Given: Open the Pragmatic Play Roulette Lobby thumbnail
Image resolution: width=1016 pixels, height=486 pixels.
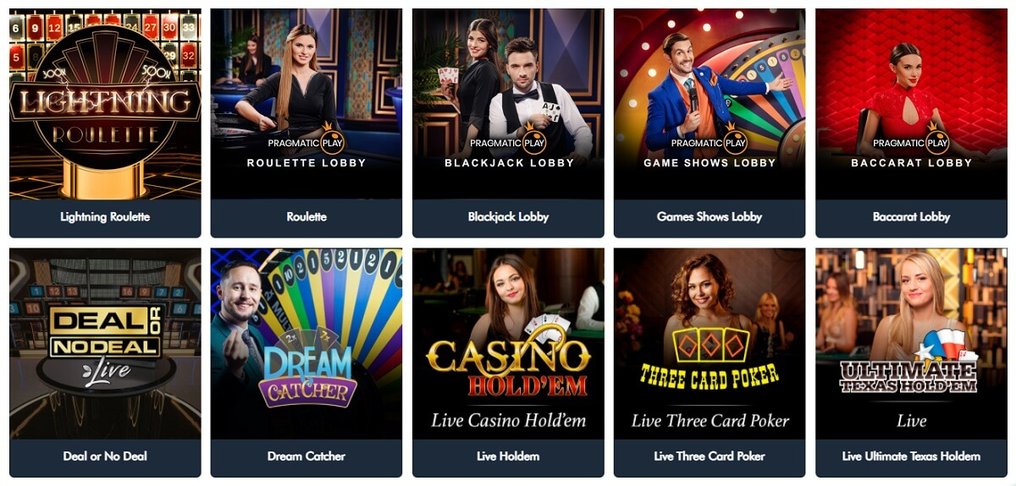Looking at the screenshot, I should pyautogui.click(x=306, y=104).
